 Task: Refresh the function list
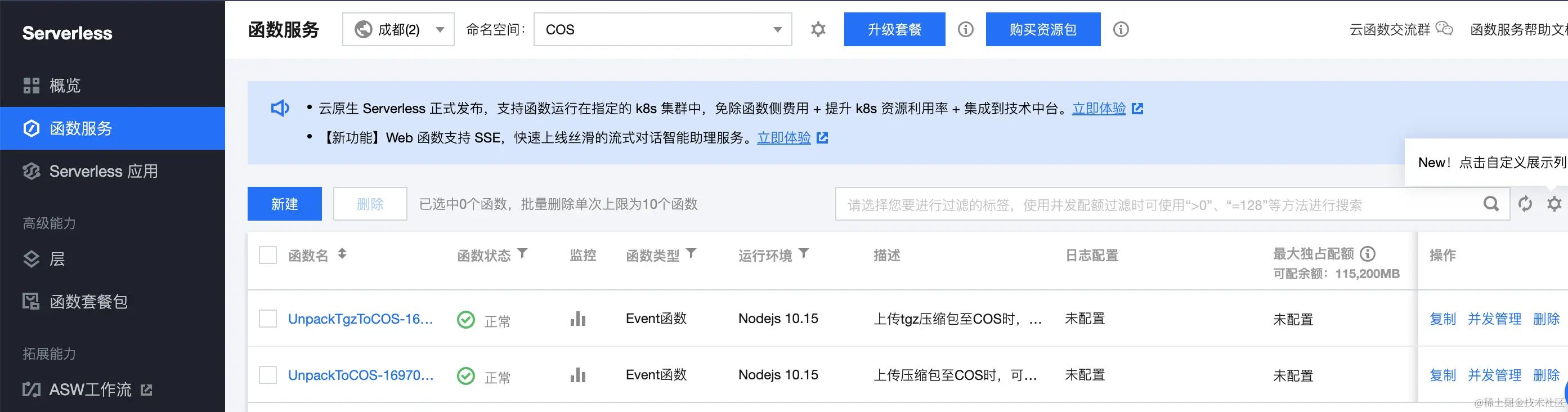tap(1525, 204)
